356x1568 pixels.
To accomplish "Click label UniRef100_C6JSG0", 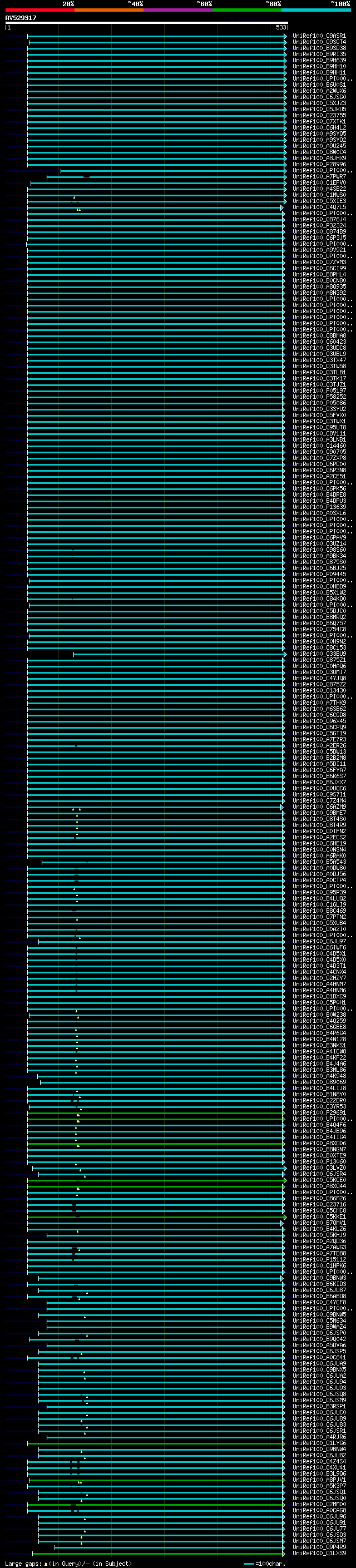I will [319, 97].
